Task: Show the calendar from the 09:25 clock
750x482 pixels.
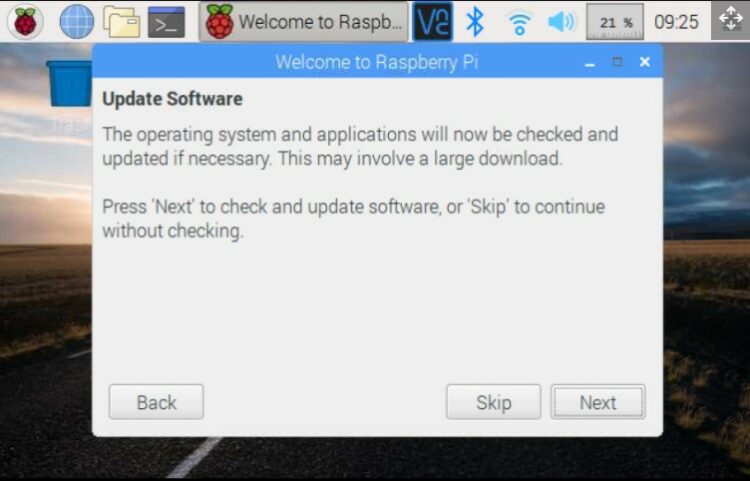Action: pos(676,22)
